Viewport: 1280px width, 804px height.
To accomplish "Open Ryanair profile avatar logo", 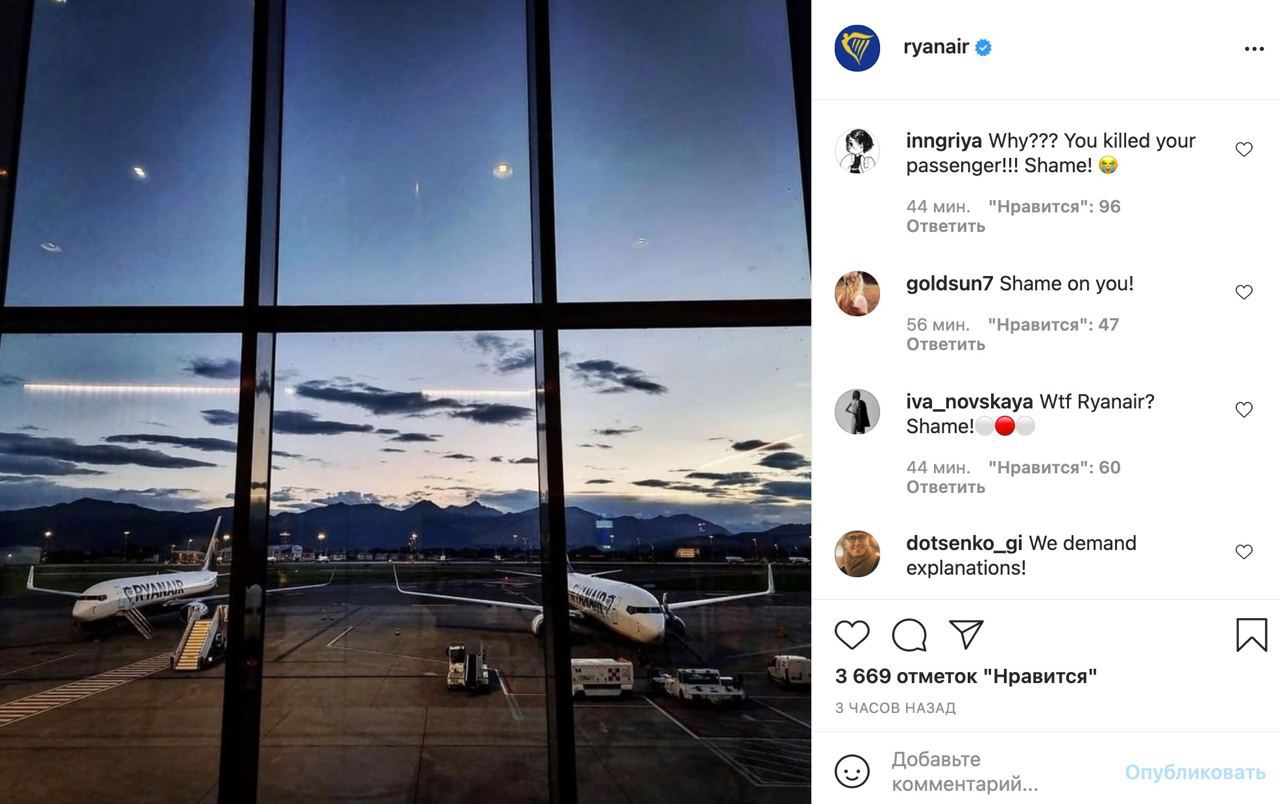I will coord(857,48).
